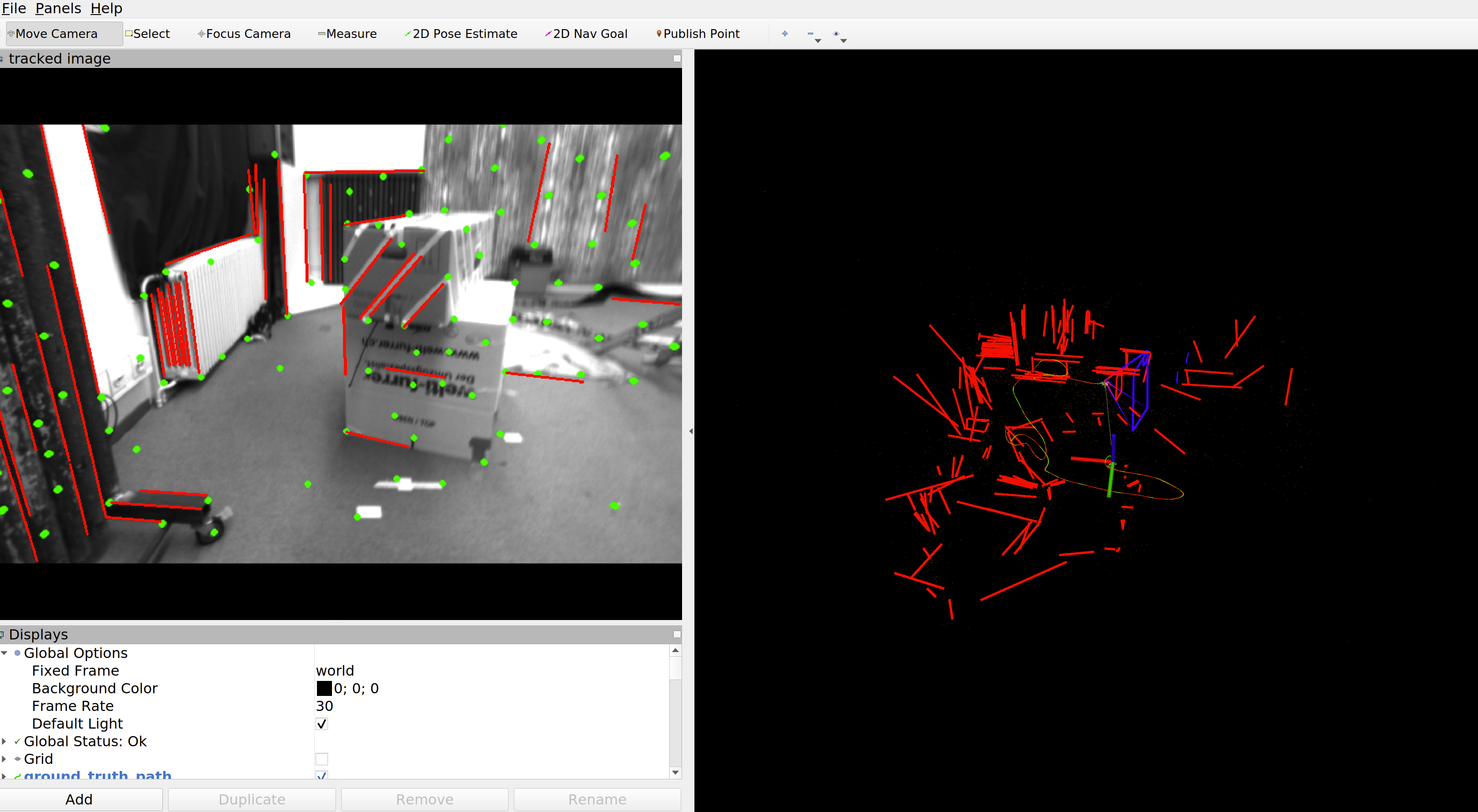Select the 2D Pose Estimate tool
The image size is (1478, 812).
(x=461, y=34)
